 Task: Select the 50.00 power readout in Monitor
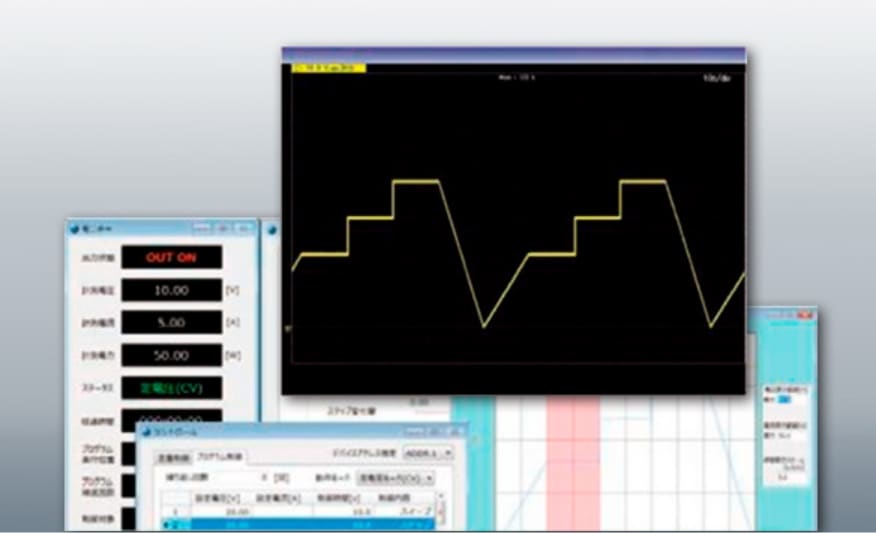click(172, 355)
